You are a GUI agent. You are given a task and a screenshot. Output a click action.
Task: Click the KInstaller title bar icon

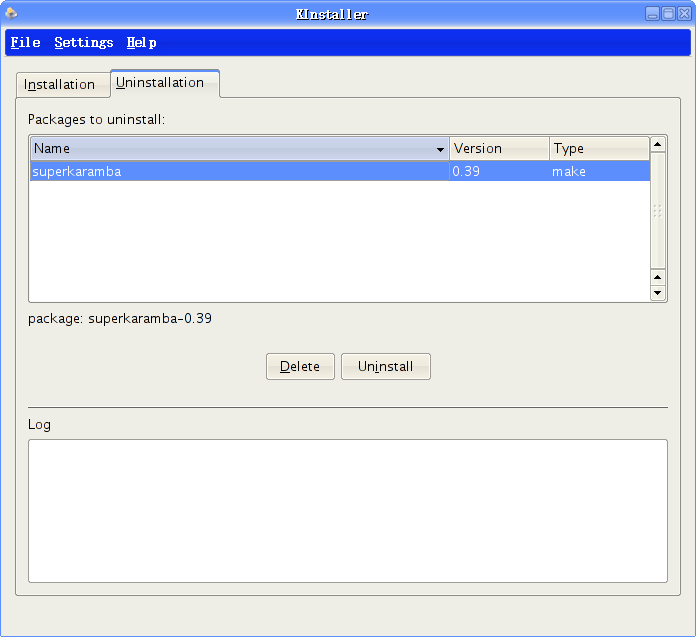click(11, 14)
